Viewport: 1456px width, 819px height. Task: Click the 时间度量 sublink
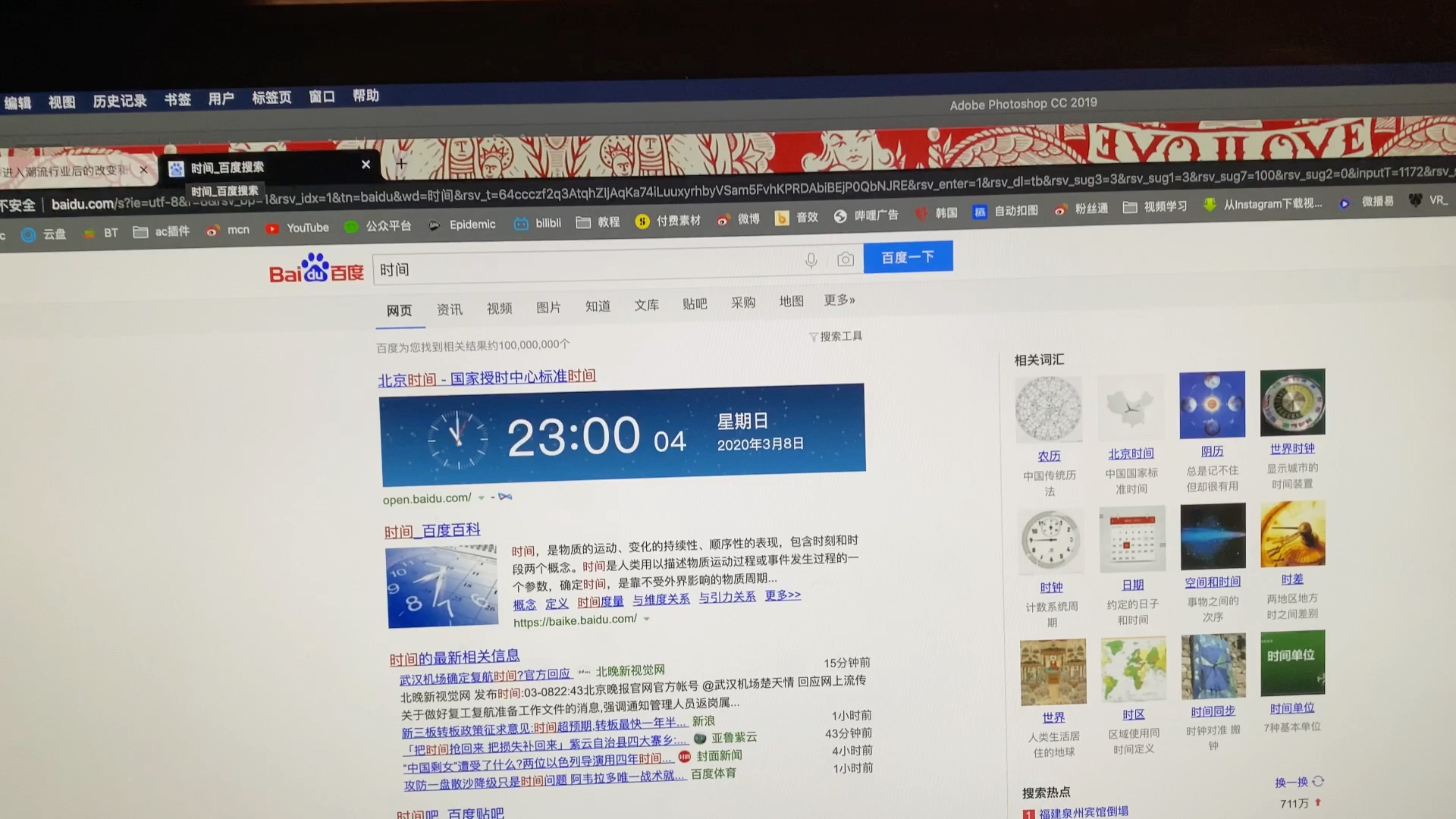coord(600,601)
